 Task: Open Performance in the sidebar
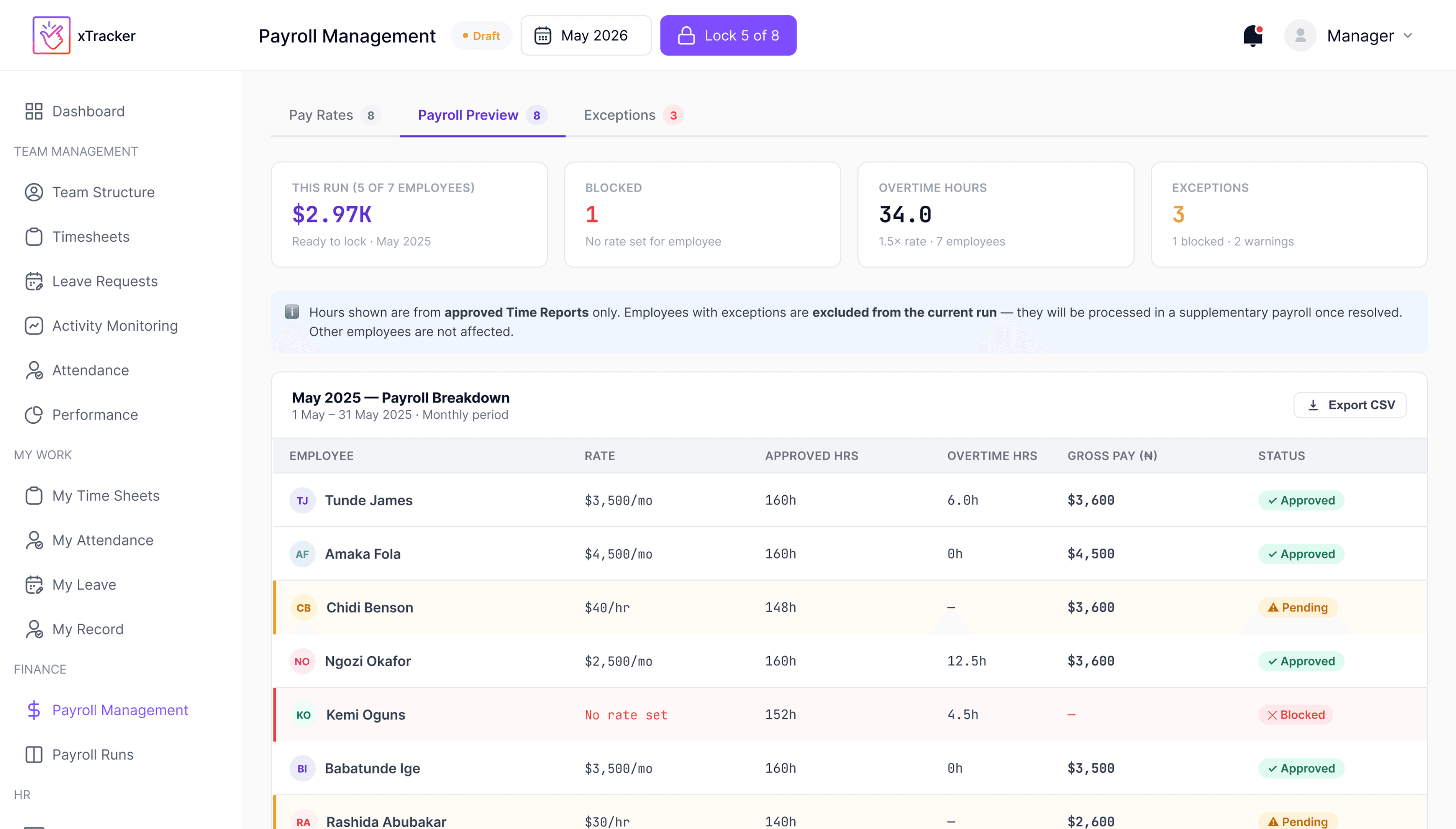point(95,414)
